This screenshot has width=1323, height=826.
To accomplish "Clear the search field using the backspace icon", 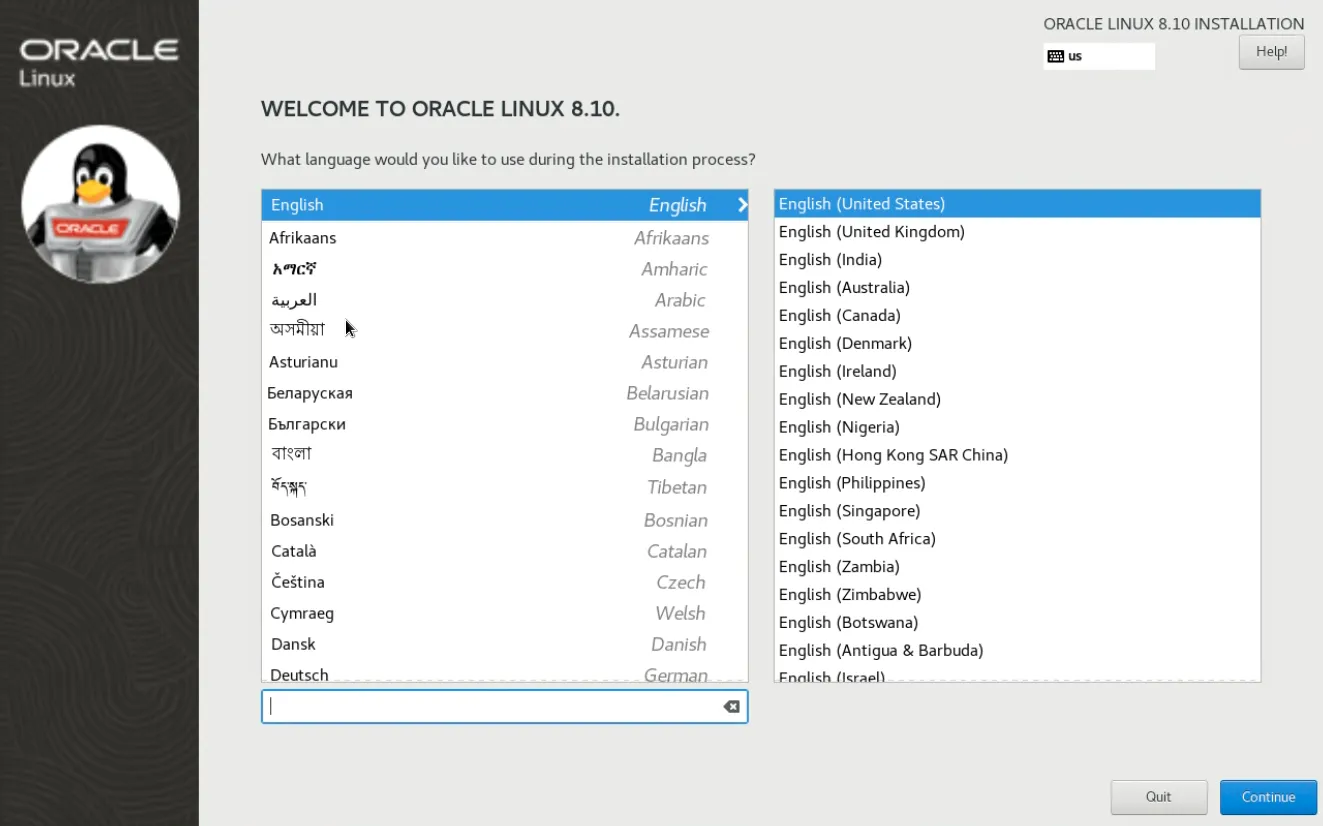I will pyautogui.click(x=731, y=706).
